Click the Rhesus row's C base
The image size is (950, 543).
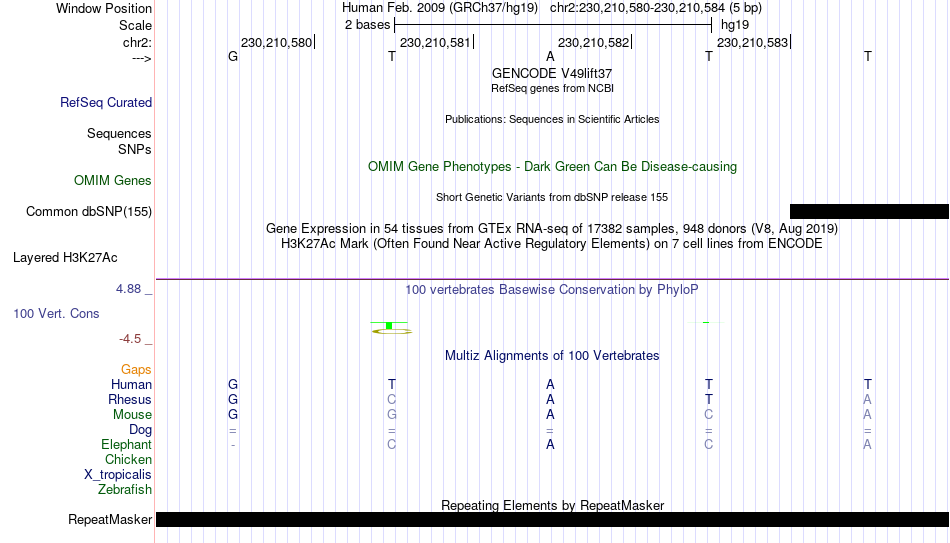(391, 400)
